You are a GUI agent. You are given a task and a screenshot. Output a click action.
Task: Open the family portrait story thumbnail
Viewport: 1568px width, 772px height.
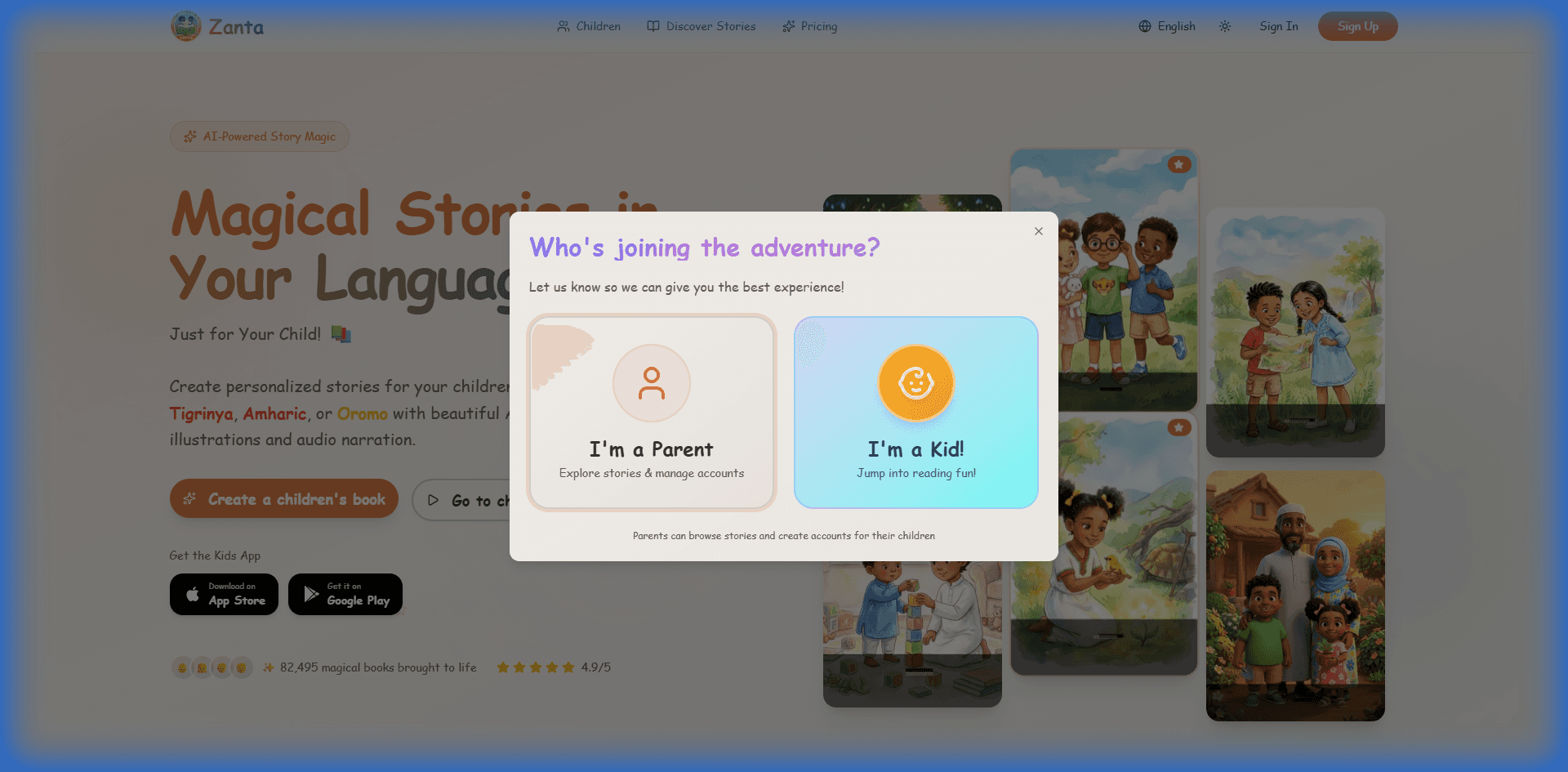coord(1295,596)
